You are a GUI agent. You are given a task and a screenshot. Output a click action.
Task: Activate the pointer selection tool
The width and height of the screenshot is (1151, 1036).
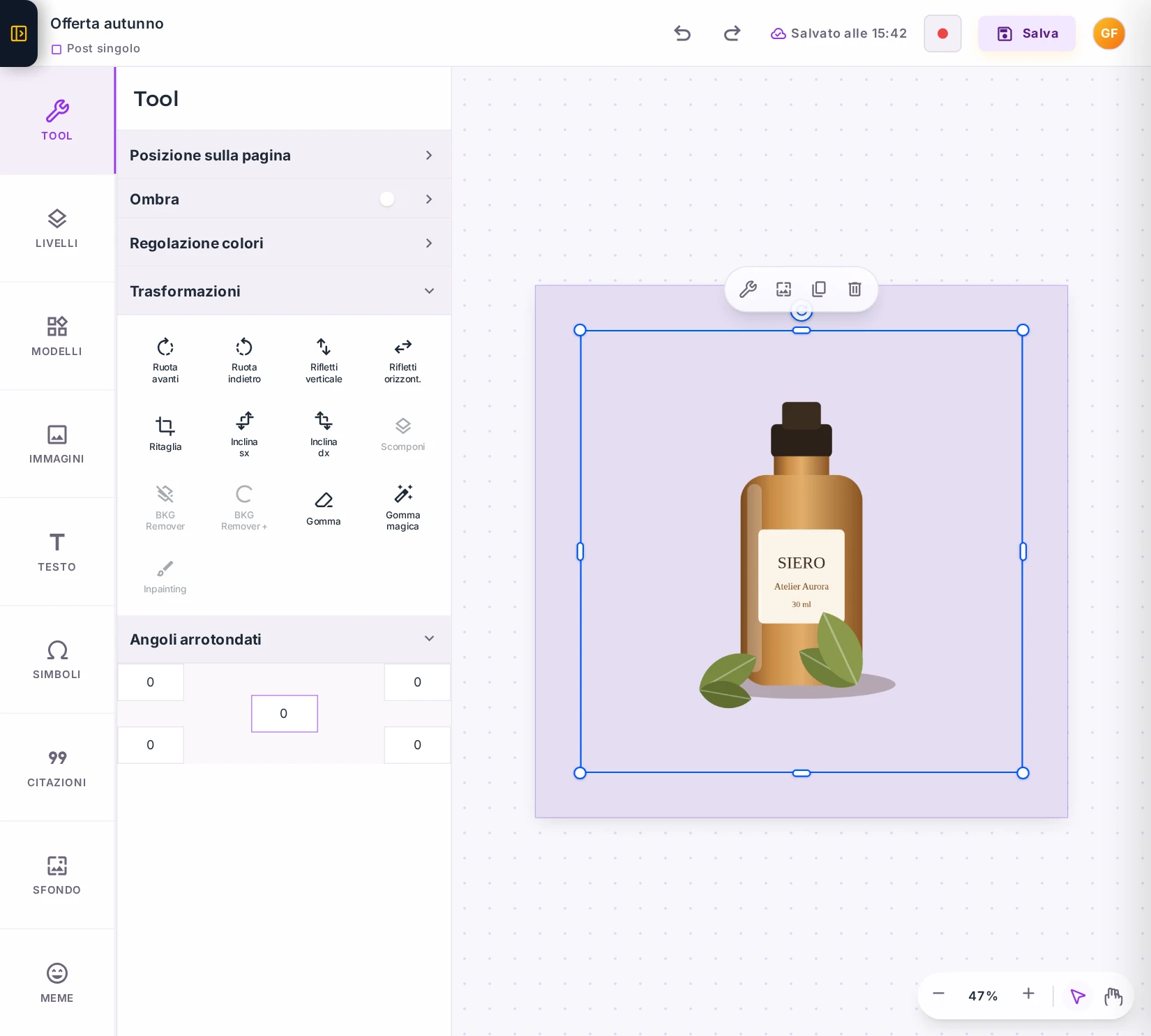click(x=1078, y=996)
